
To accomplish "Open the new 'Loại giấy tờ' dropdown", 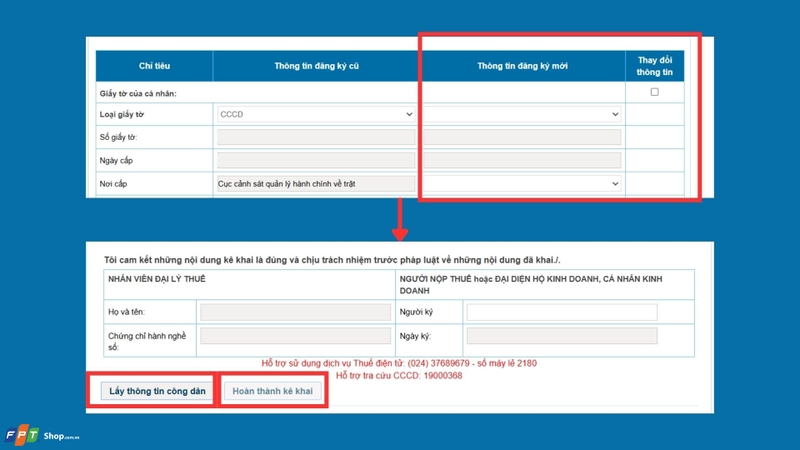I will point(522,114).
